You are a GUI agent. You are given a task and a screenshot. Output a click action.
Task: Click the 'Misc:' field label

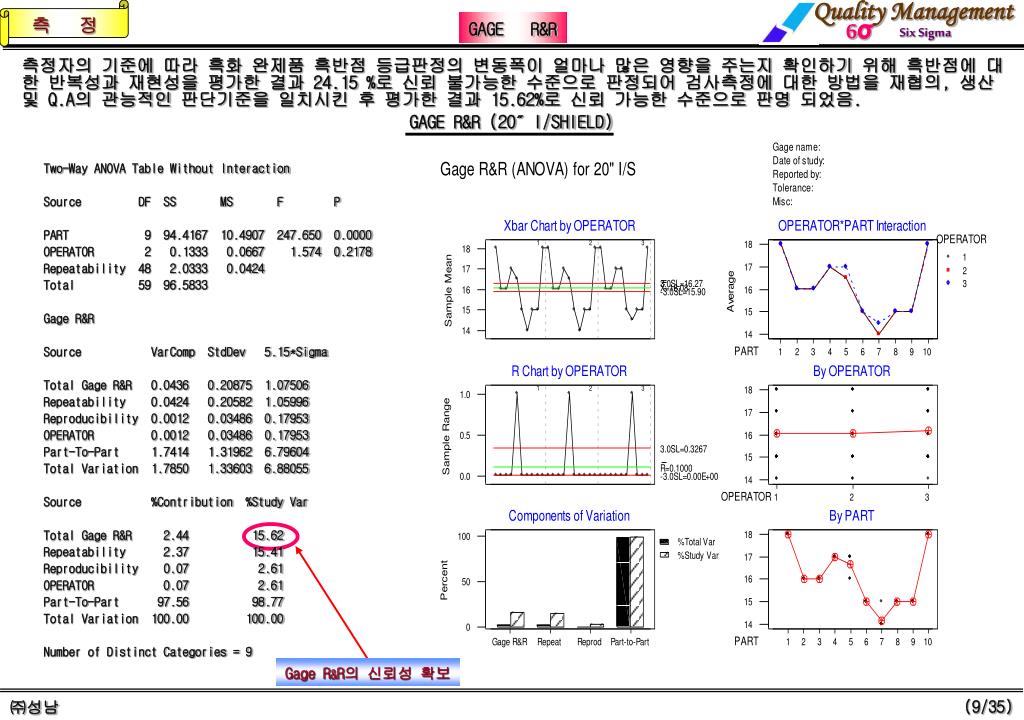coord(782,202)
